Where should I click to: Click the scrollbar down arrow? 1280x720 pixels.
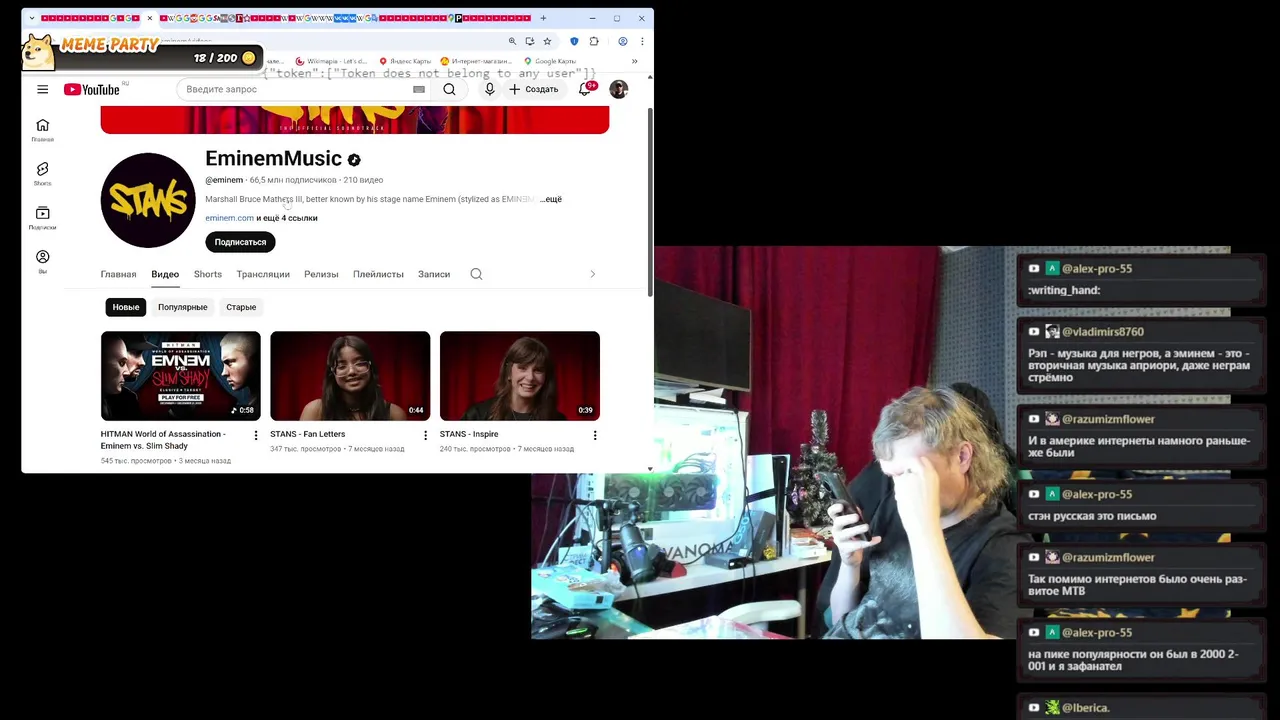click(x=650, y=468)
